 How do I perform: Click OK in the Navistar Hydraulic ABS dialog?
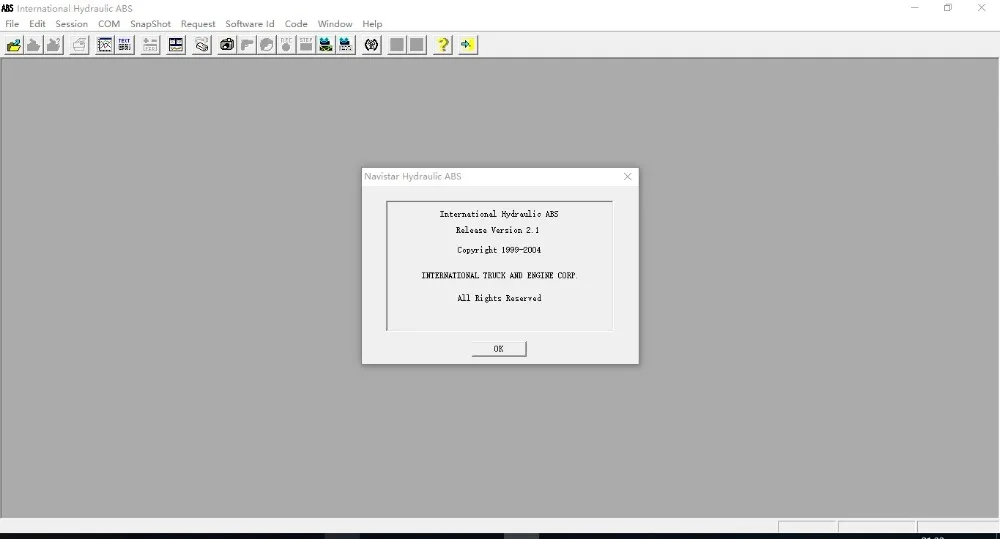click(x=499, y=349)
